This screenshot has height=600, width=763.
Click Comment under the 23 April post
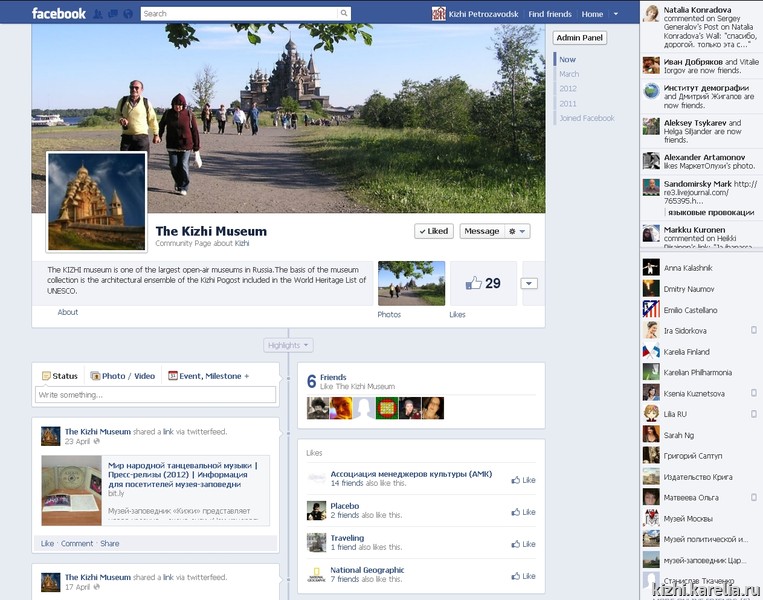[x=77, y=543]
